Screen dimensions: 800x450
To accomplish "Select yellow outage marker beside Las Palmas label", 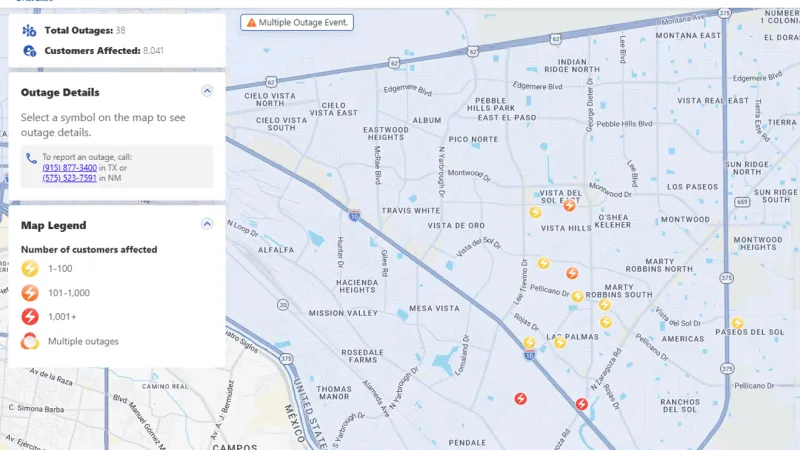I will pos(560,342).
